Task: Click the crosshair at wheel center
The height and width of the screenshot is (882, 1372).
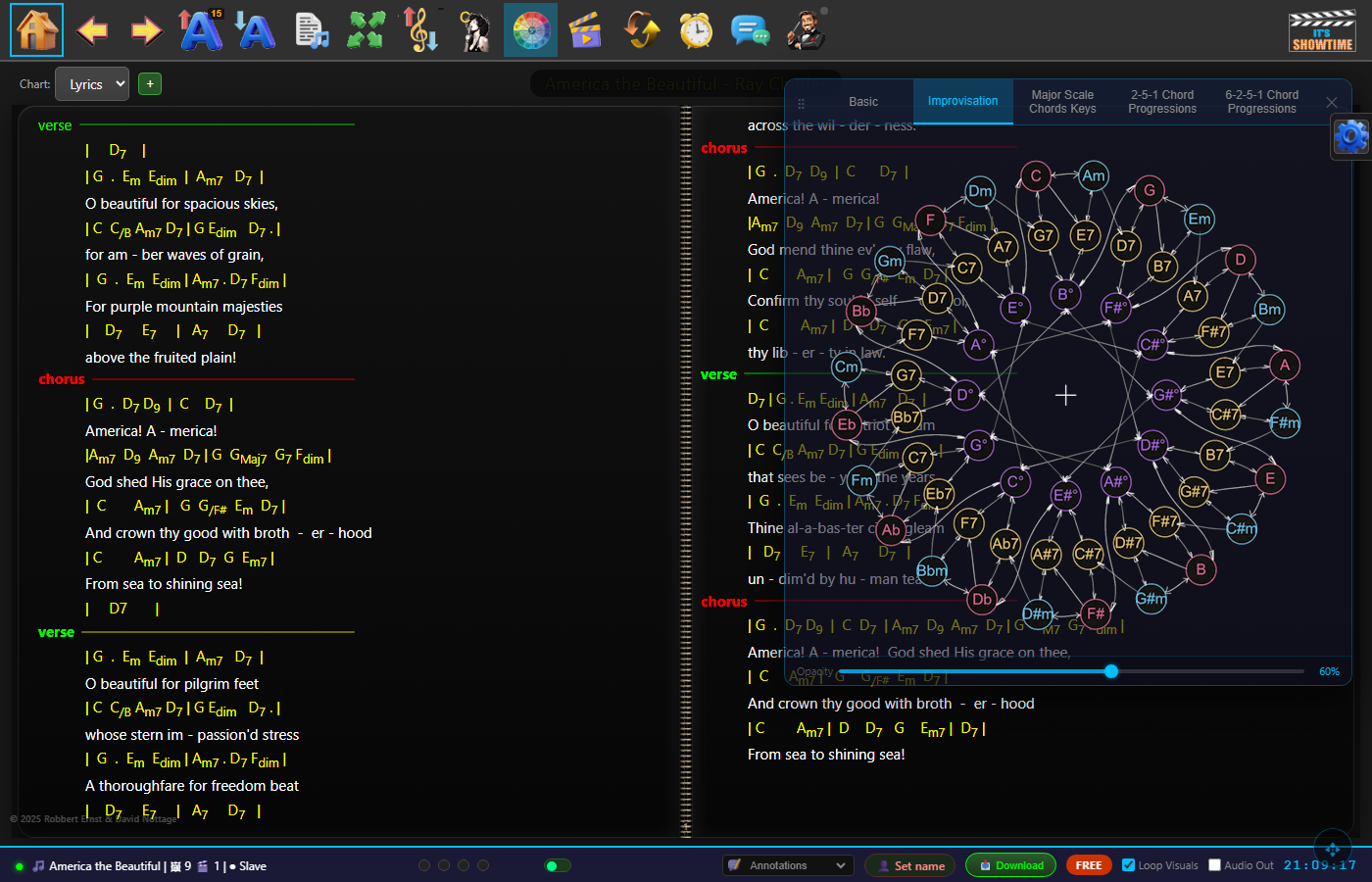Action: point(1066,395)
